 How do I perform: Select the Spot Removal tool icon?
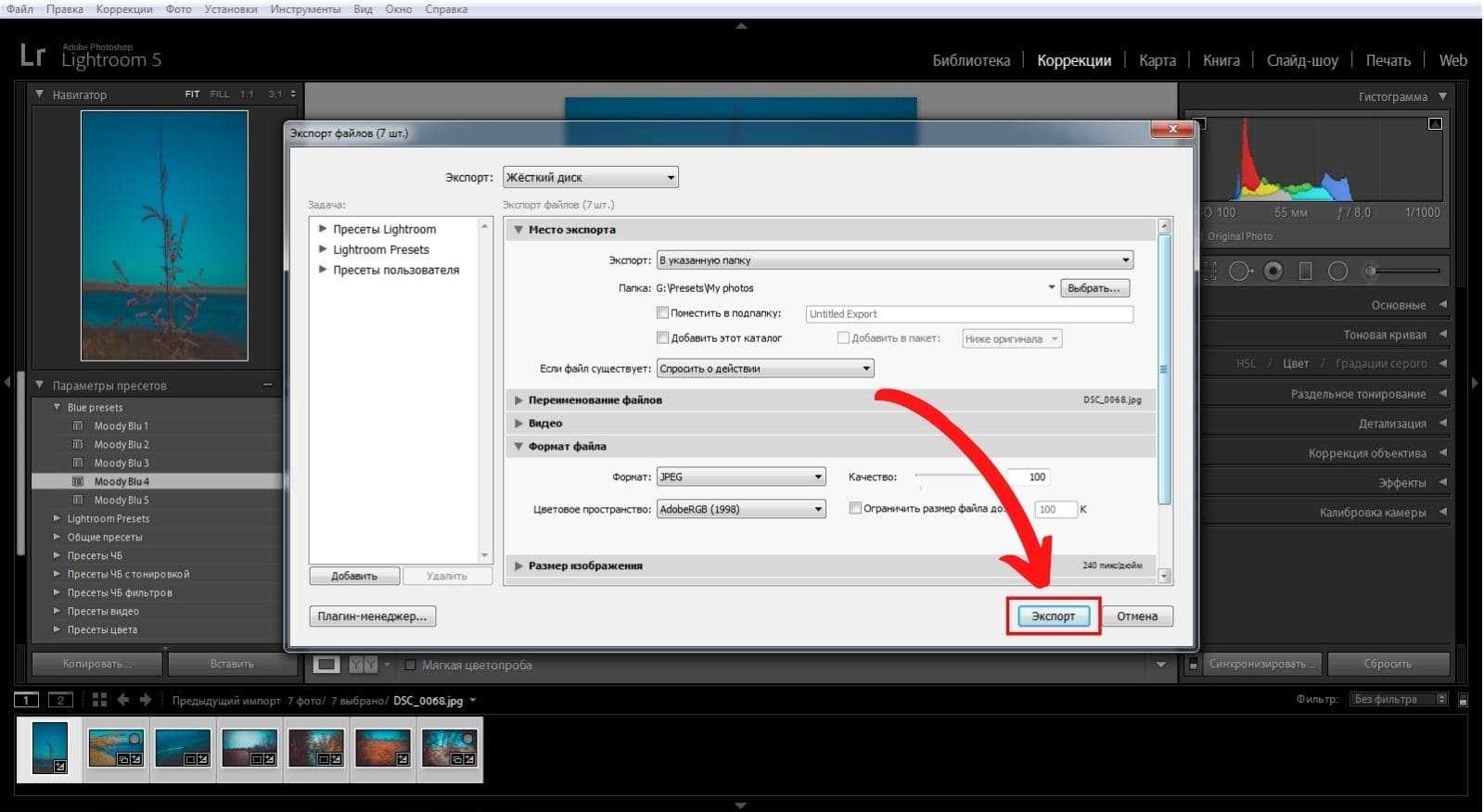[1240, 272]
